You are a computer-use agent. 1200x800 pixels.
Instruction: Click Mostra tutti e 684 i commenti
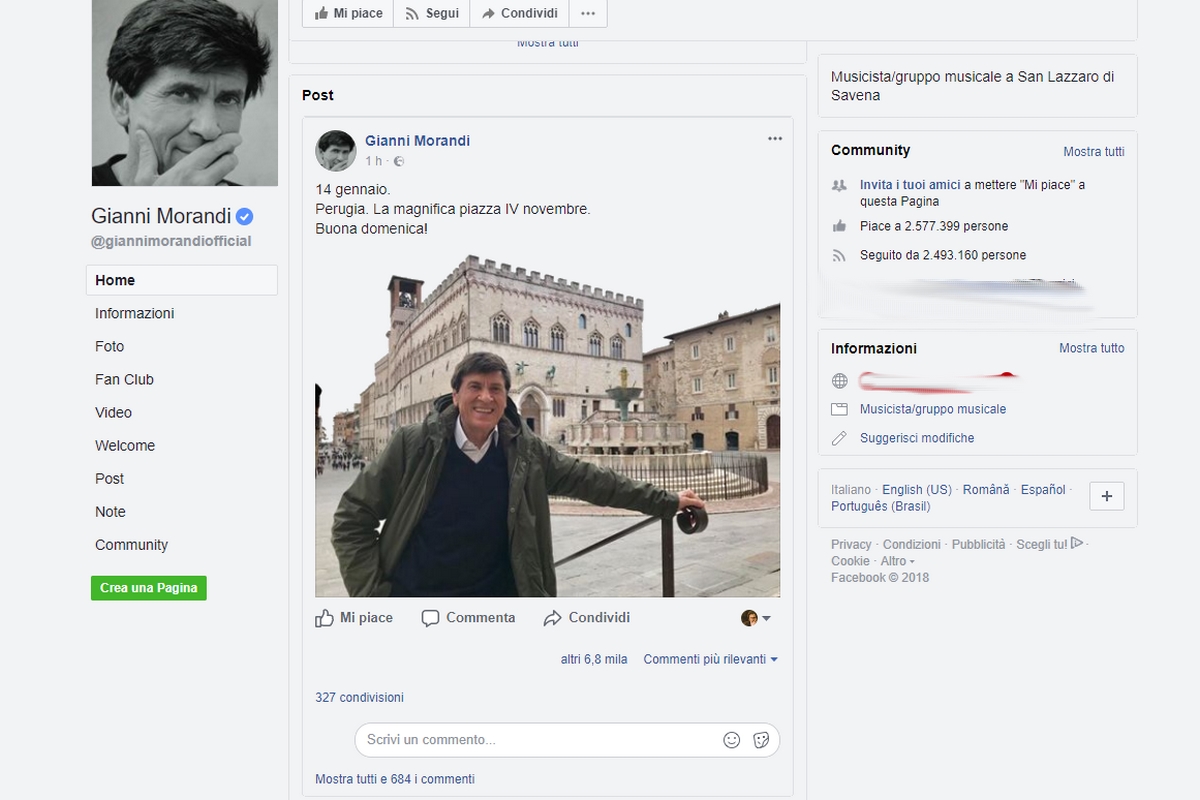(x=395, y=779)
